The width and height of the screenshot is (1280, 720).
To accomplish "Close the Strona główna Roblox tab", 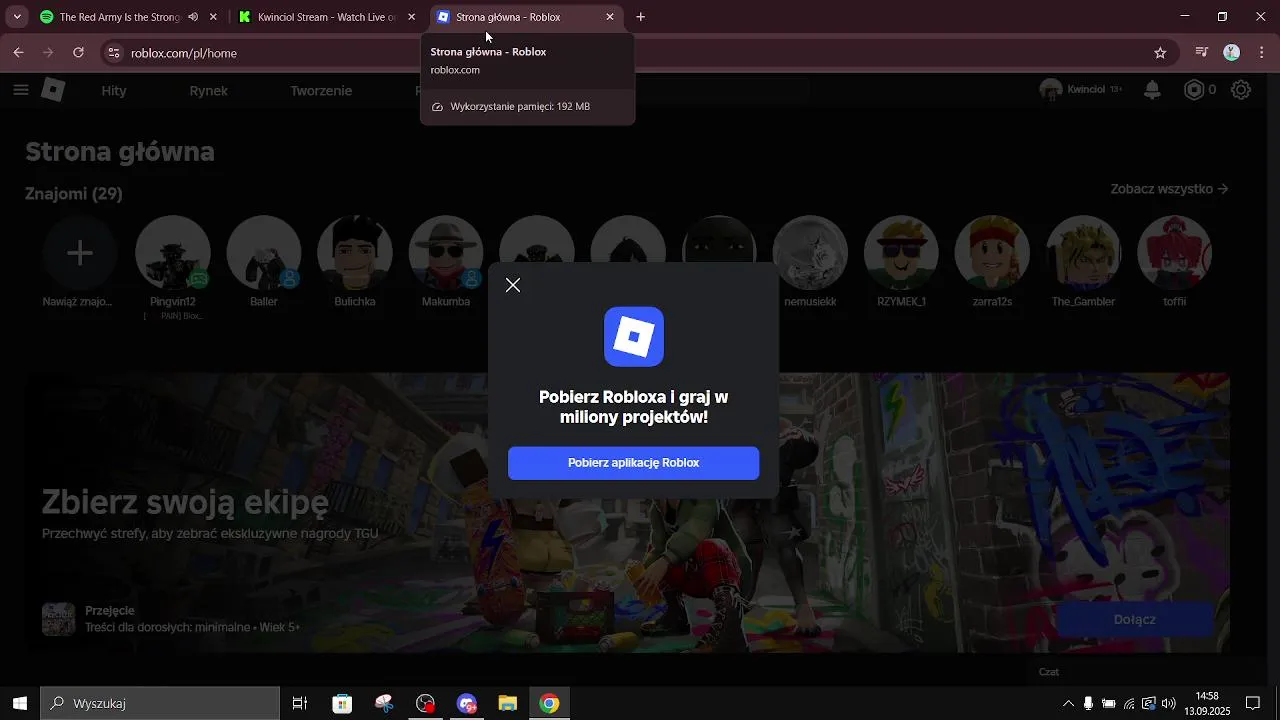I will pos(610,17).
